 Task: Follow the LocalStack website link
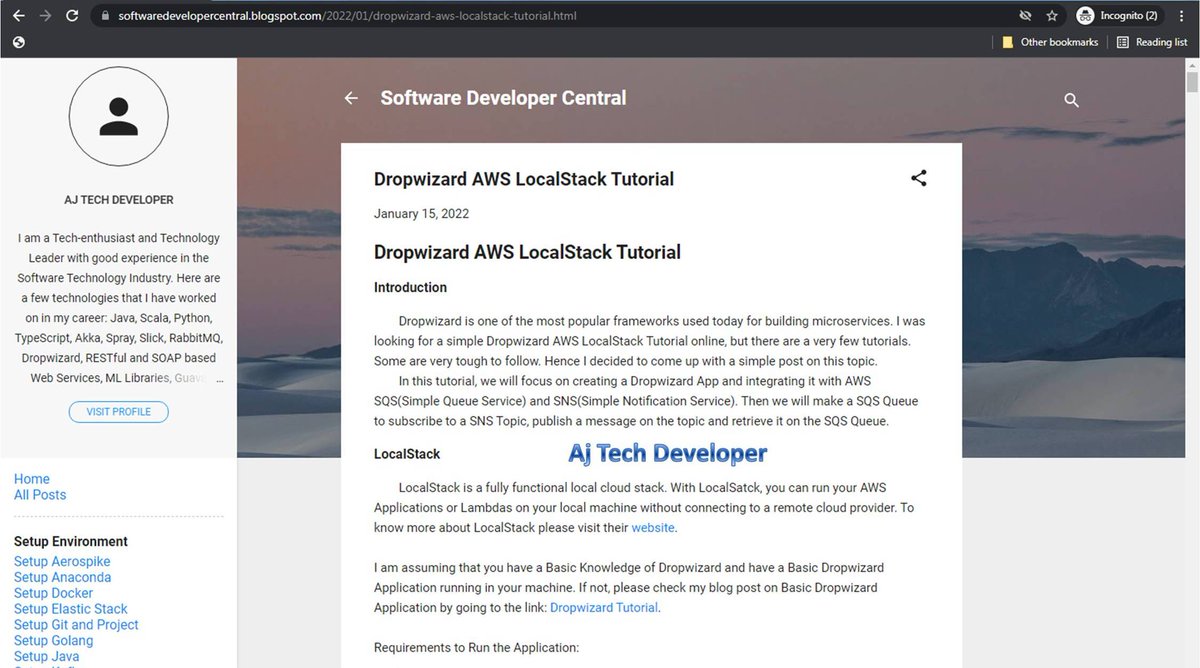point(653,527)
